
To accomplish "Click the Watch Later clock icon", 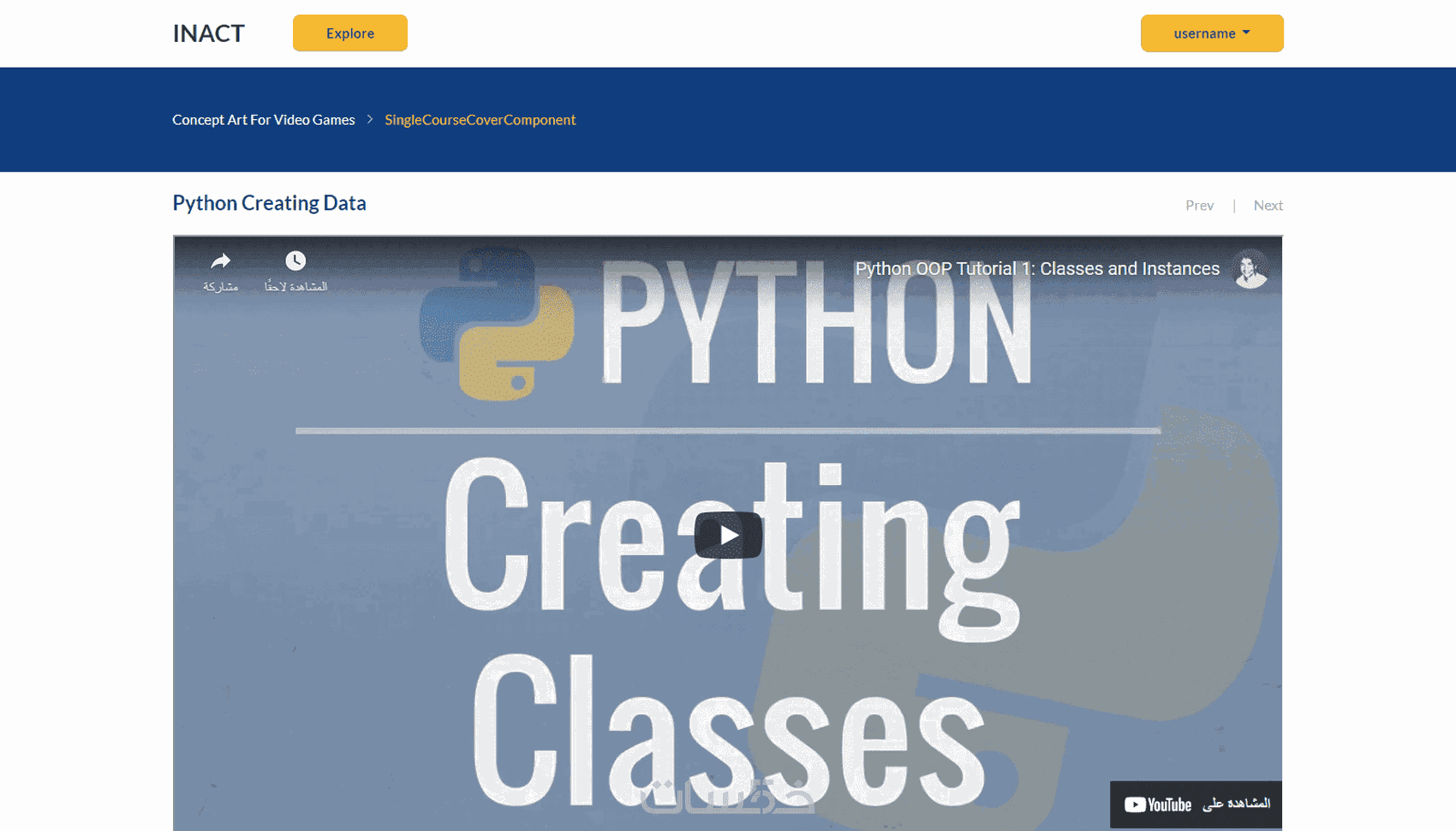I will (295, 260).
